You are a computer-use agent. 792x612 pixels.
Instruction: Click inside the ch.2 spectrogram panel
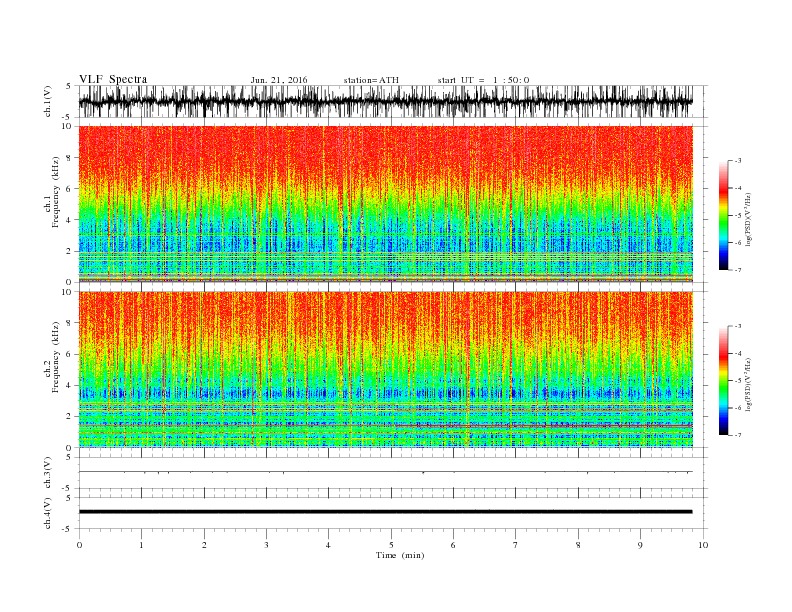[385, 370]
